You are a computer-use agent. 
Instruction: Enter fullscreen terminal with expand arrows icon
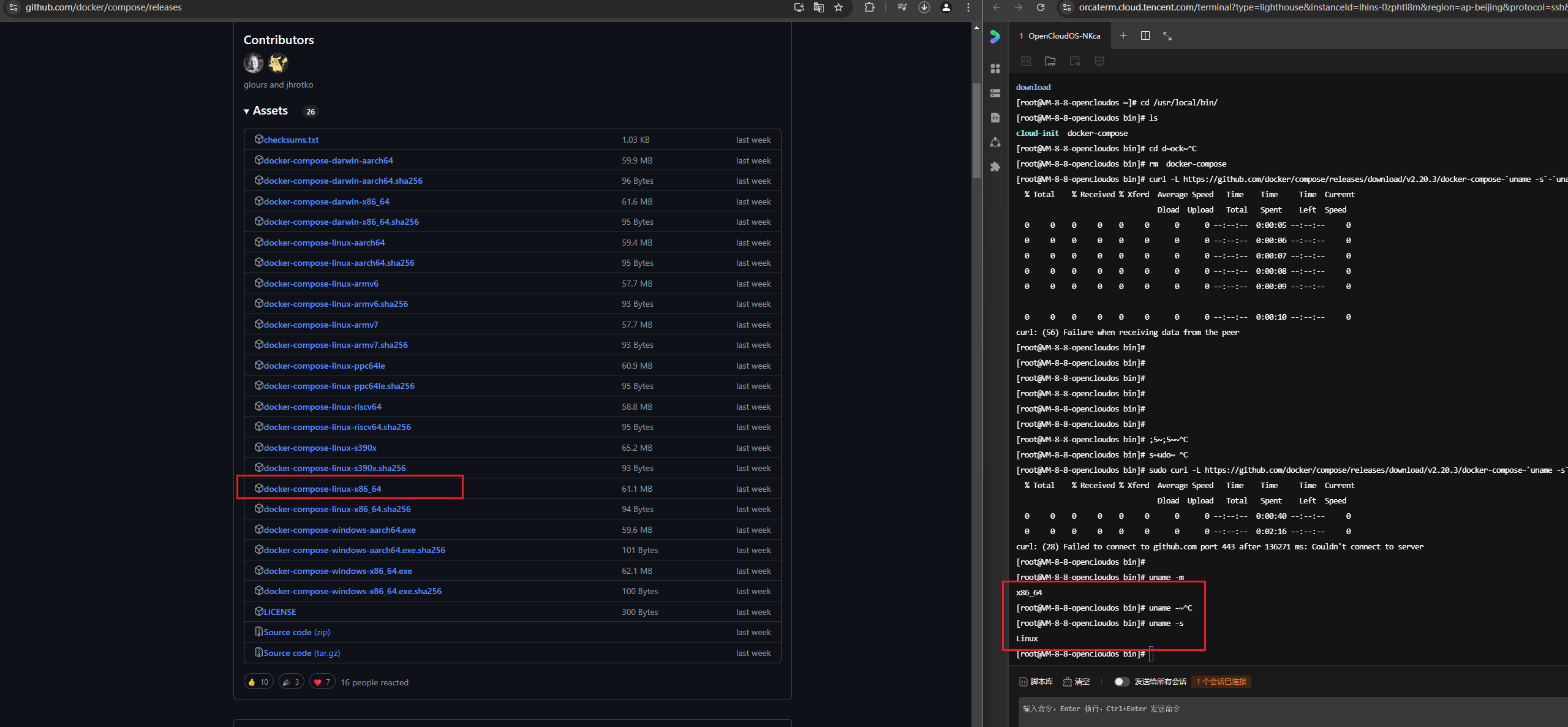click(x=1167, y=36)
